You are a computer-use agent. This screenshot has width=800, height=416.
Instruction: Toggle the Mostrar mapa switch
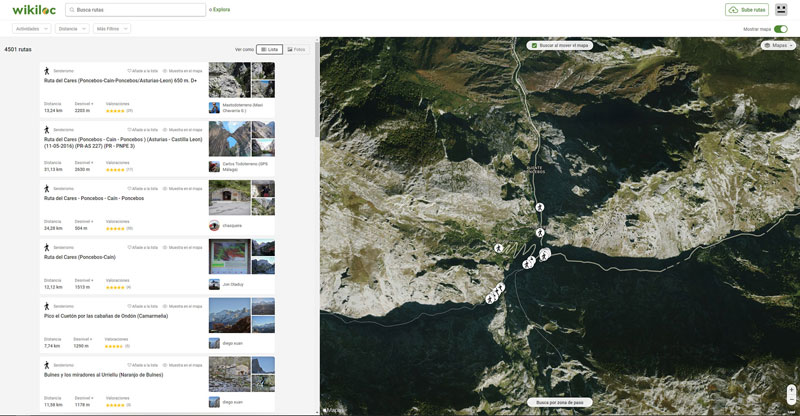point(780,29)
